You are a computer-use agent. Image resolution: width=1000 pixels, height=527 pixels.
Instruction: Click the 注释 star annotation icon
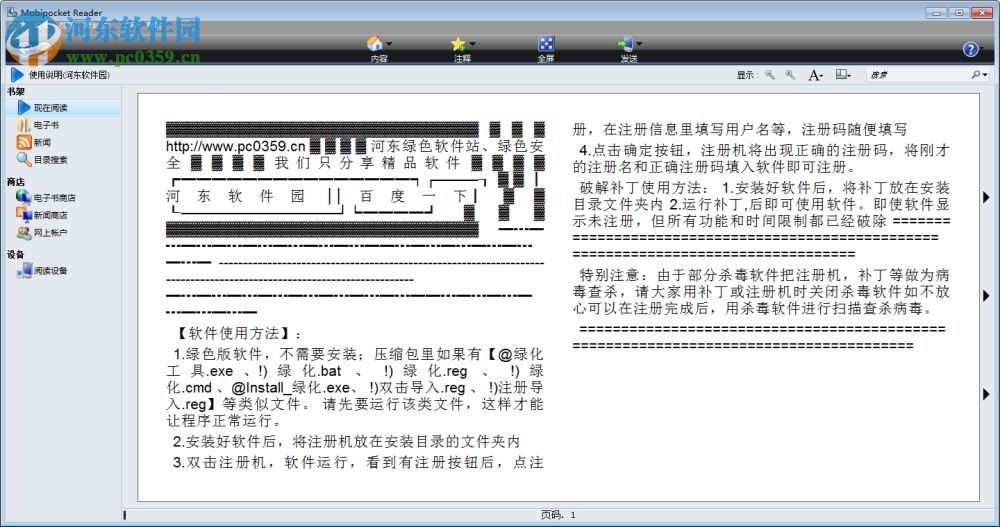click(458, 43)
